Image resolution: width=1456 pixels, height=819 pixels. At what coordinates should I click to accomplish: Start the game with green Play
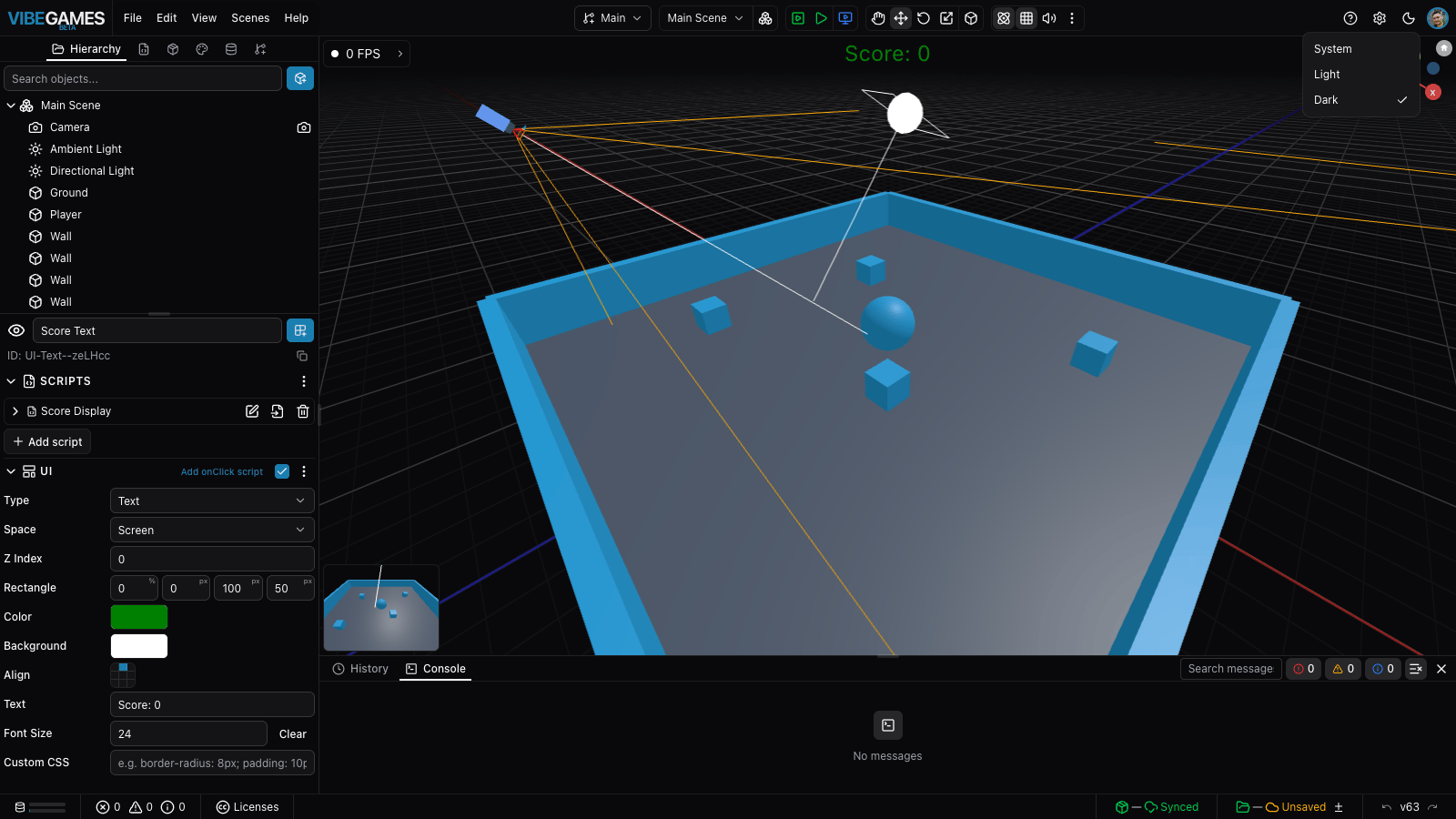point(821,18)
